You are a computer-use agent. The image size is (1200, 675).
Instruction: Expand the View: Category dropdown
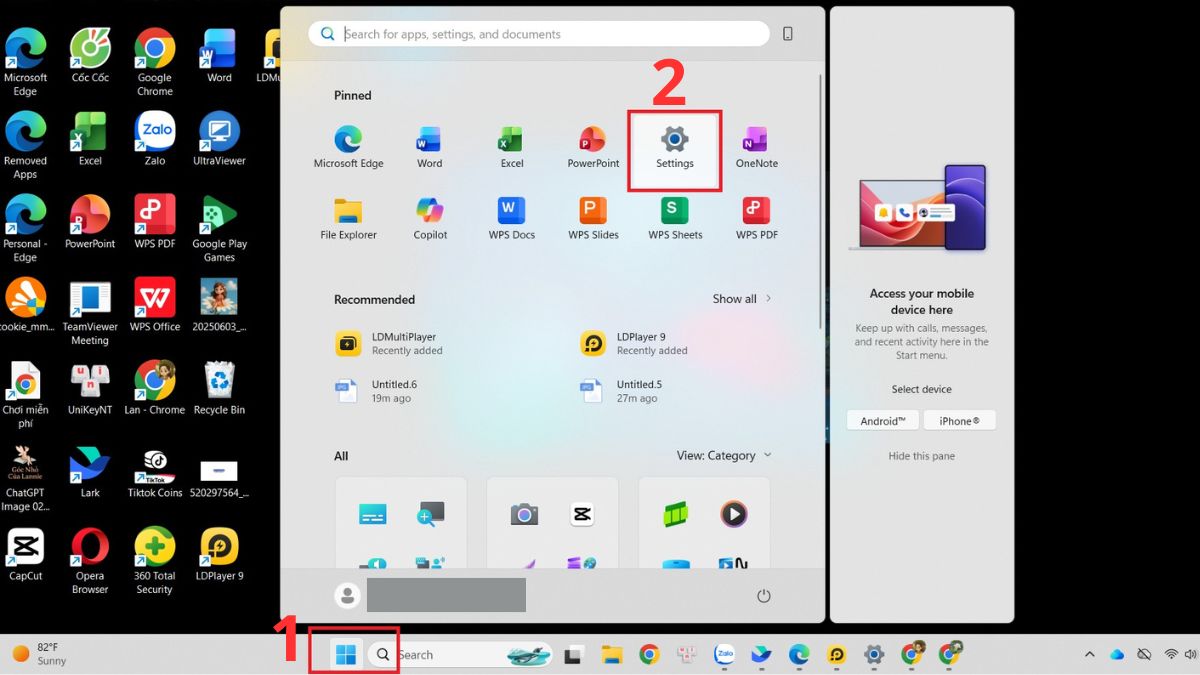click(724, 455)
